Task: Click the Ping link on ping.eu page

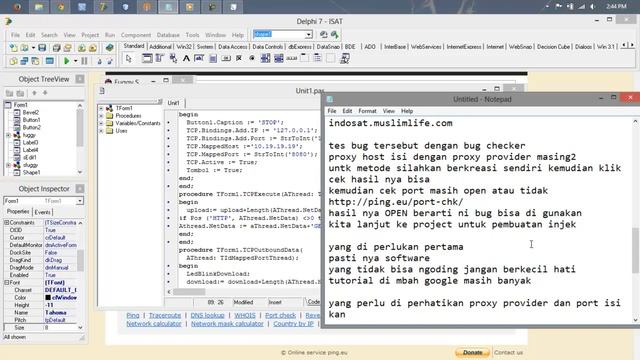Action: pyautogui.click(x=133, y=316)
